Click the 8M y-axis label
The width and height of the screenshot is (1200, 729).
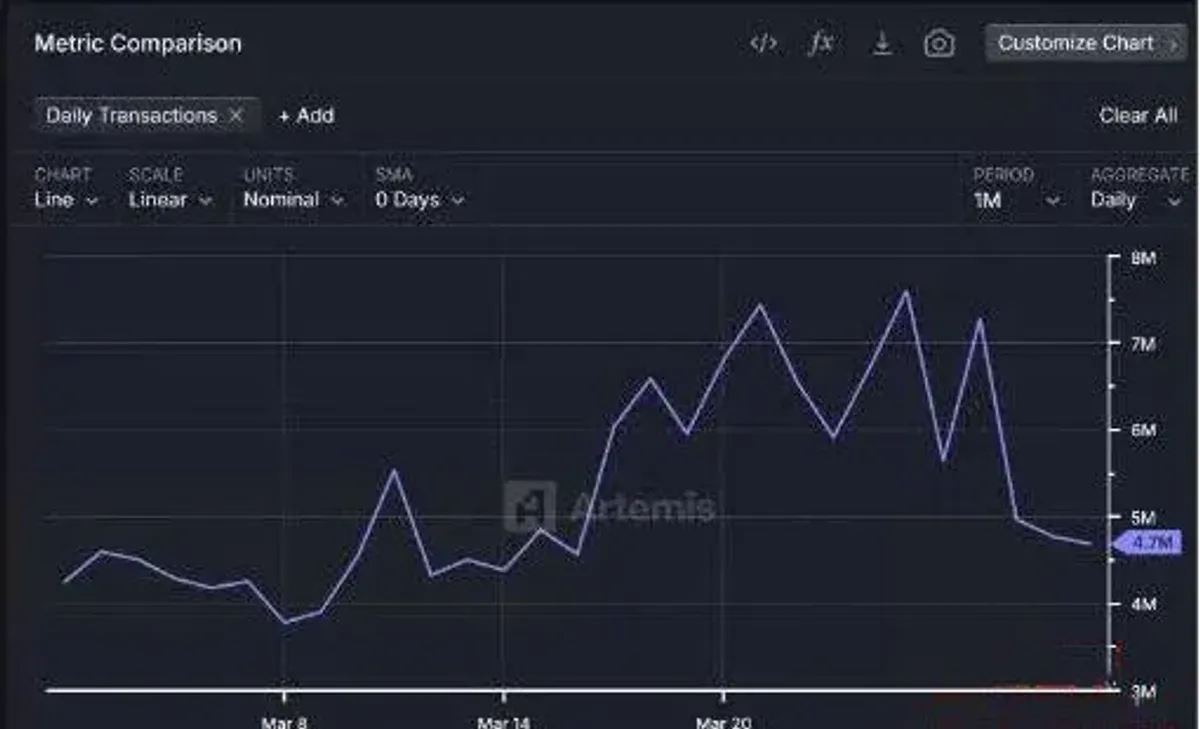(1143, 258)
